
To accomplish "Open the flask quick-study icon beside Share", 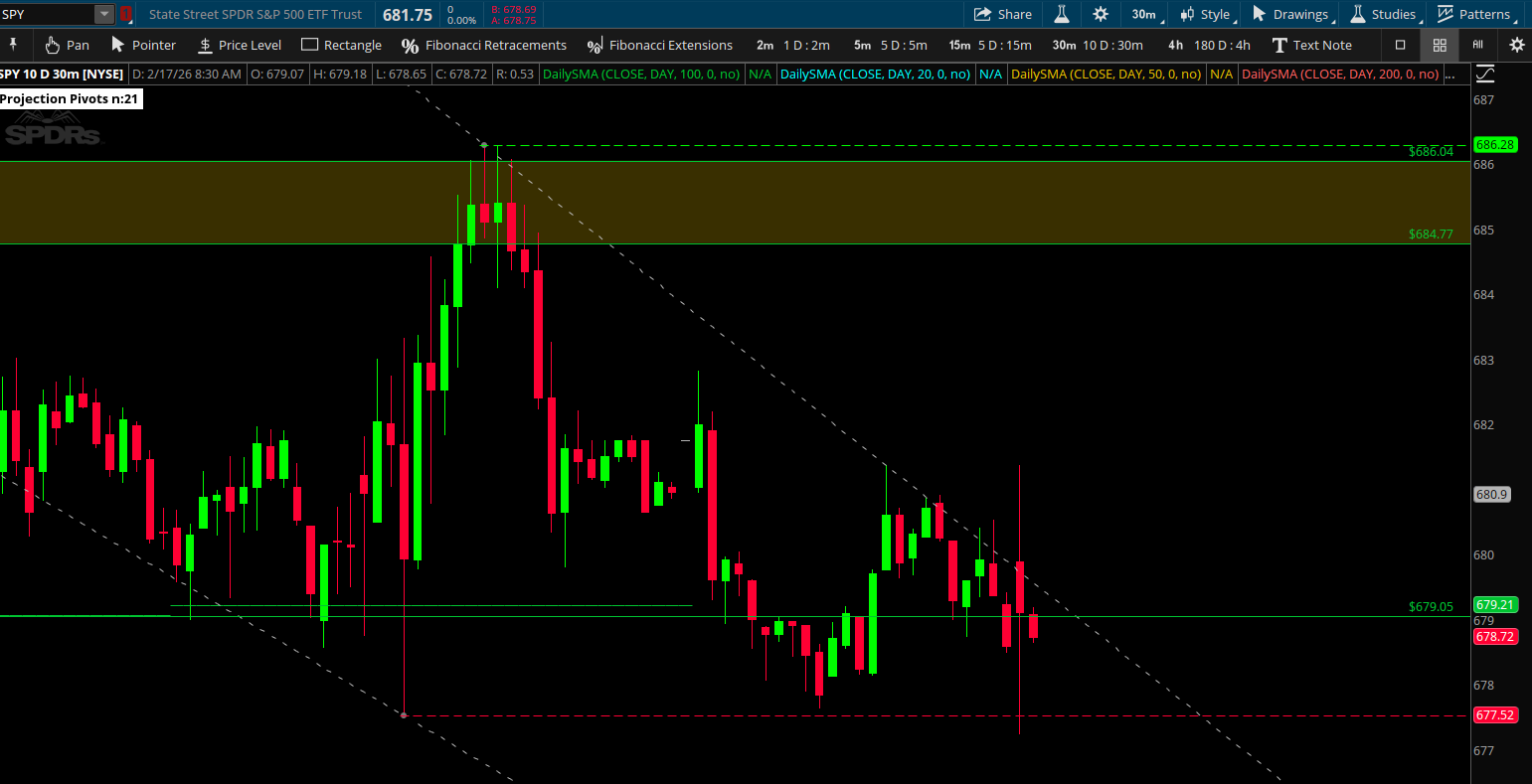I will tap(1062, 14).
